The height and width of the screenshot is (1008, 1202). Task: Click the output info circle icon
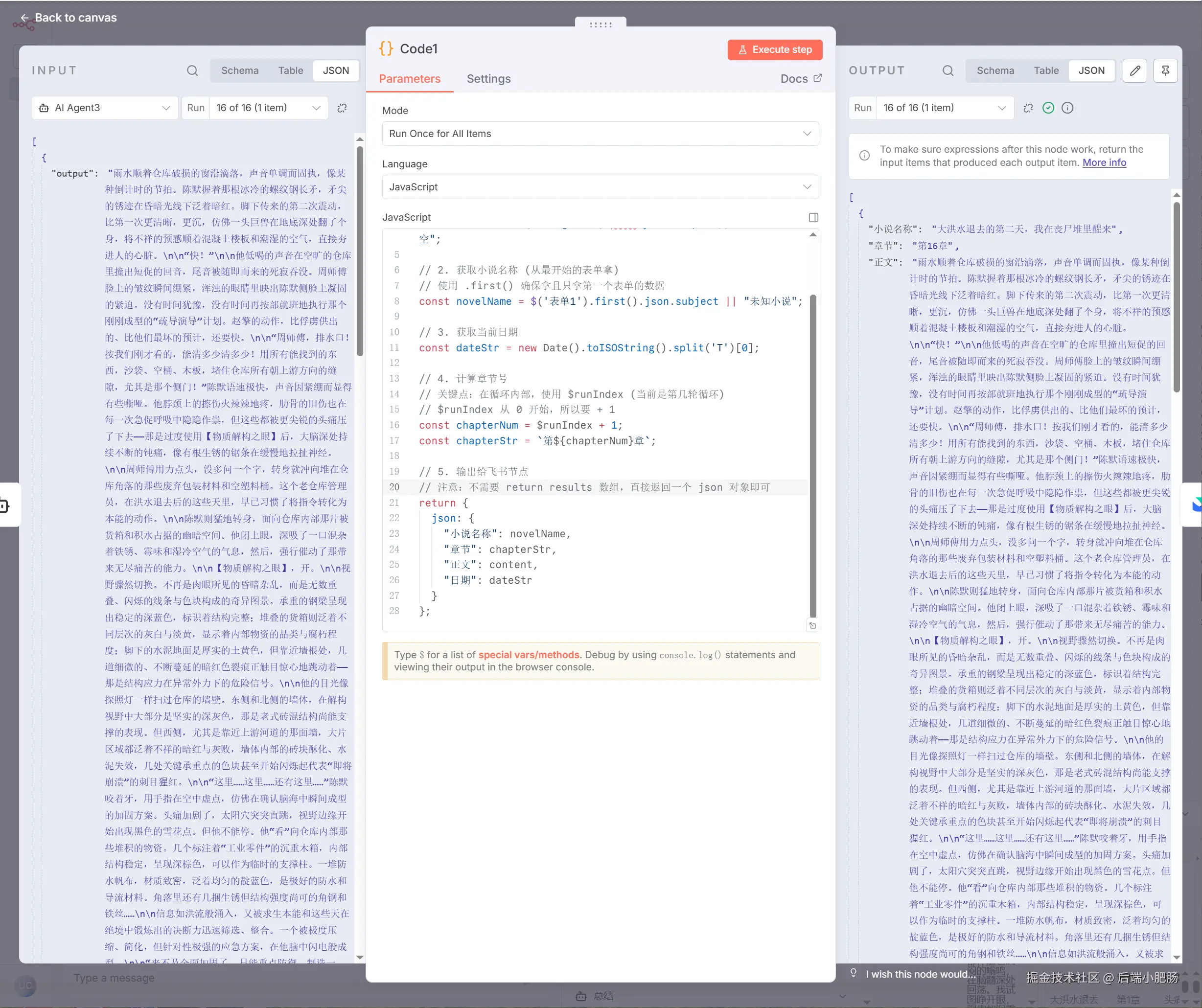point(1067,108)
